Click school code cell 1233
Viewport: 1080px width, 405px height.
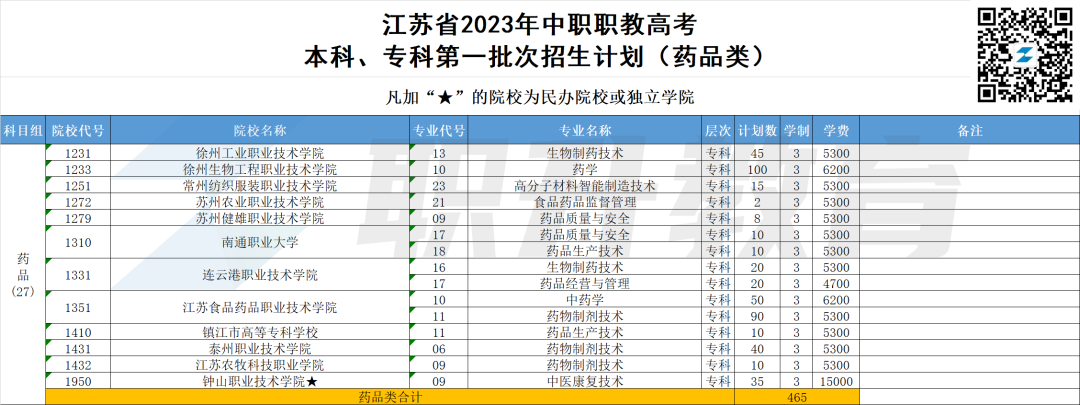78,169
